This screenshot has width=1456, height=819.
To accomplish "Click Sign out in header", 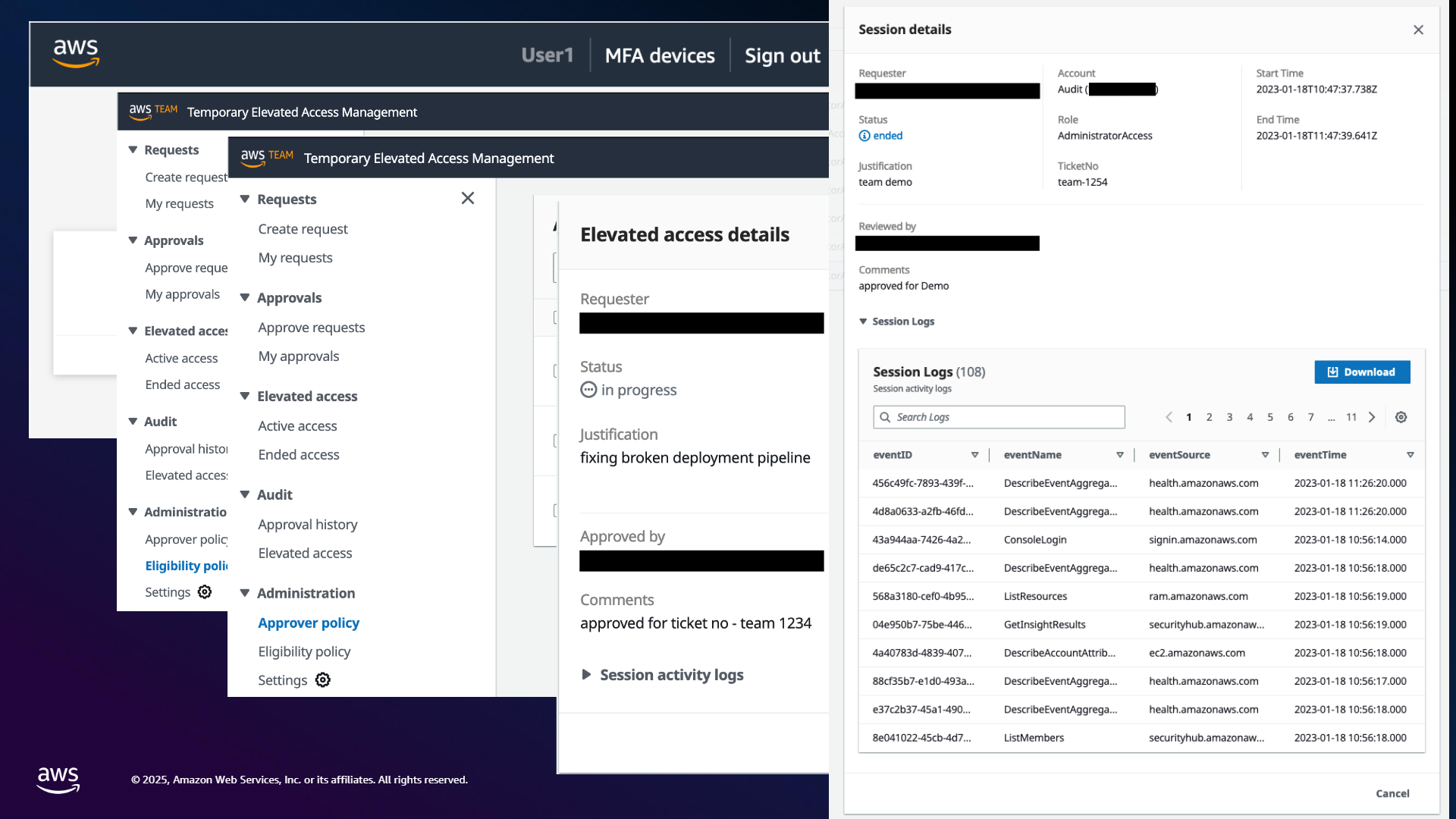I will tap(782, 55).
